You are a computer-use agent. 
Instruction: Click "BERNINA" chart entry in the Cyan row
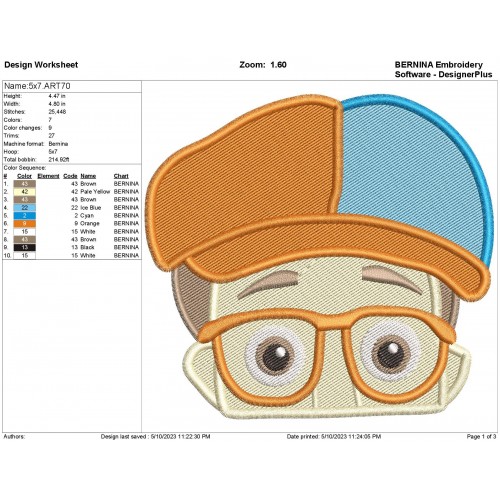126,216
